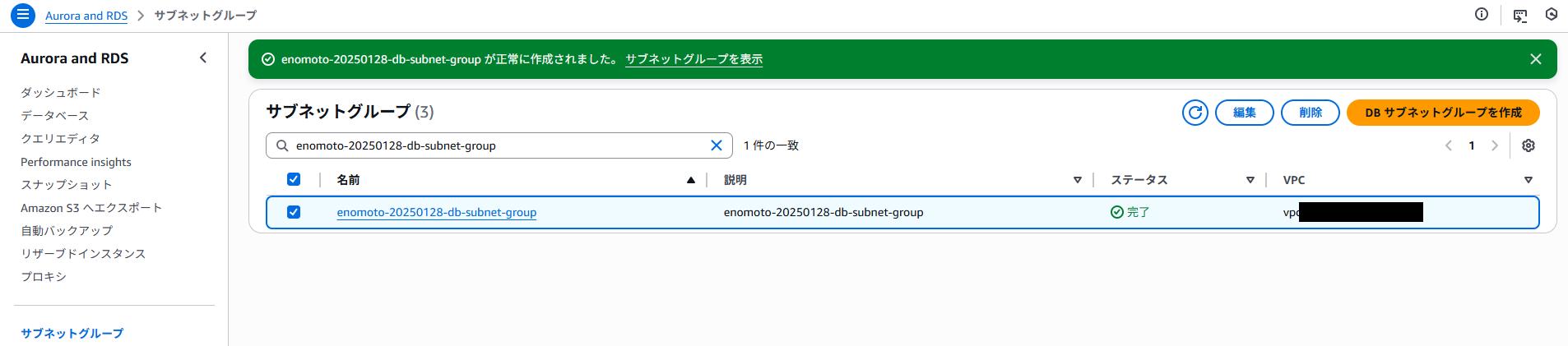Click the 1 件の一致 match count text

[771, 145]
